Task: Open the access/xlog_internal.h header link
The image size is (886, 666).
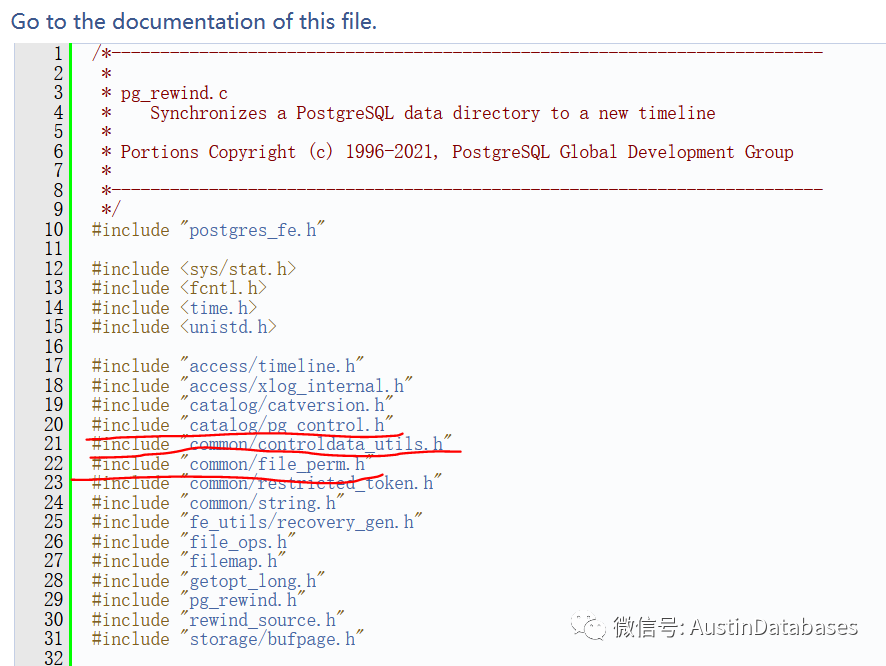Action: 297,386
